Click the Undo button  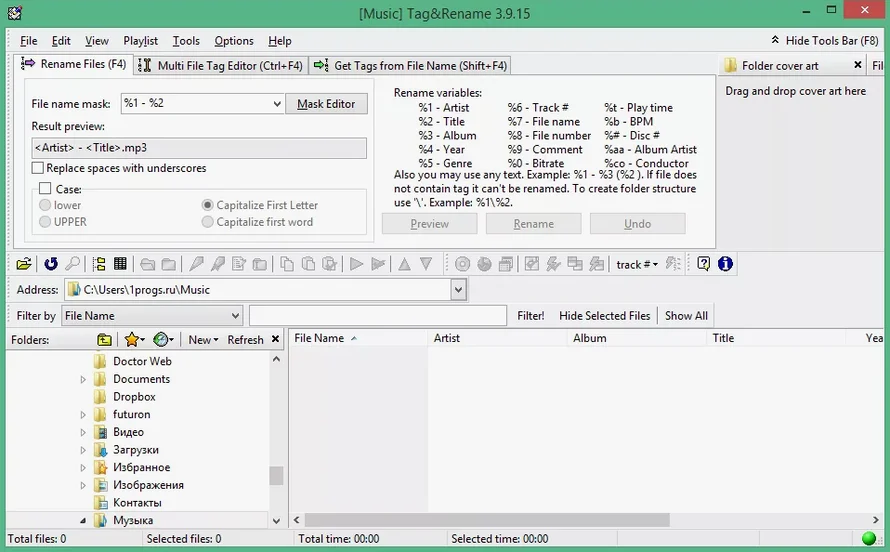pos(637,224)
